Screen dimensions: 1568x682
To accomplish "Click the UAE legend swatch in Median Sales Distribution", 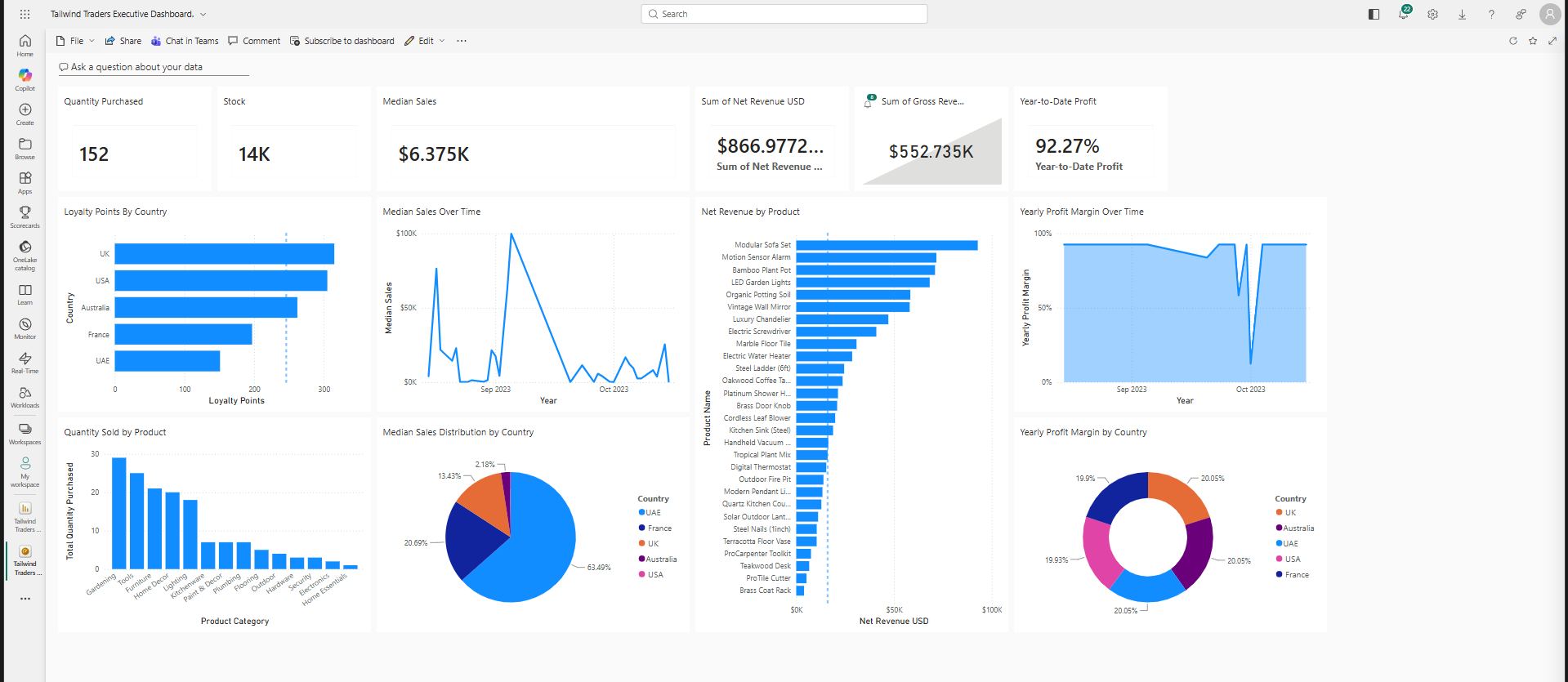I will coord(642,513).
